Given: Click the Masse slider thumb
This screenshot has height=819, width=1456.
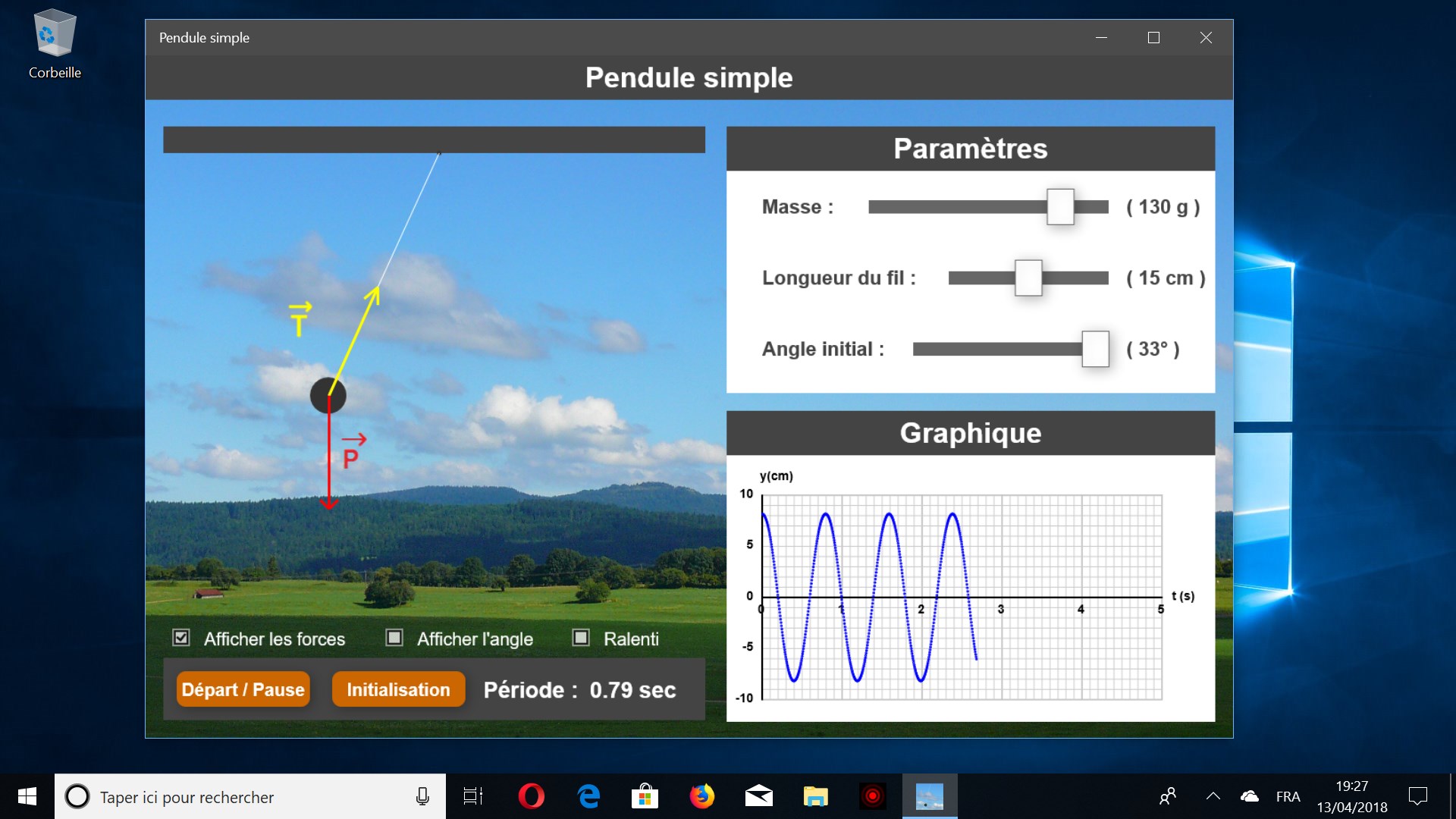Looking at the screenshot, I should point(1060,207).
